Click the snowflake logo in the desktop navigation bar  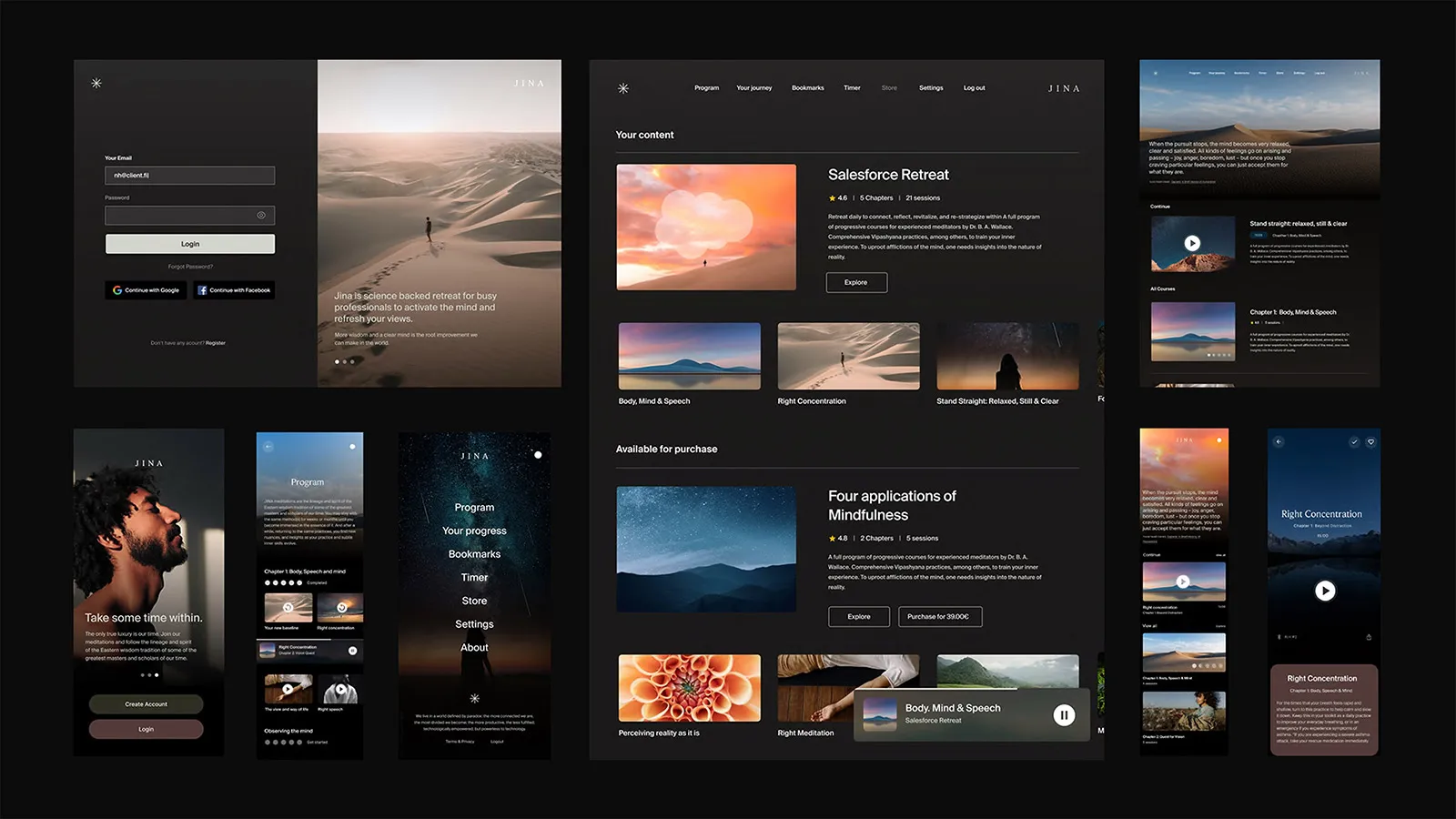pos(623,88)
